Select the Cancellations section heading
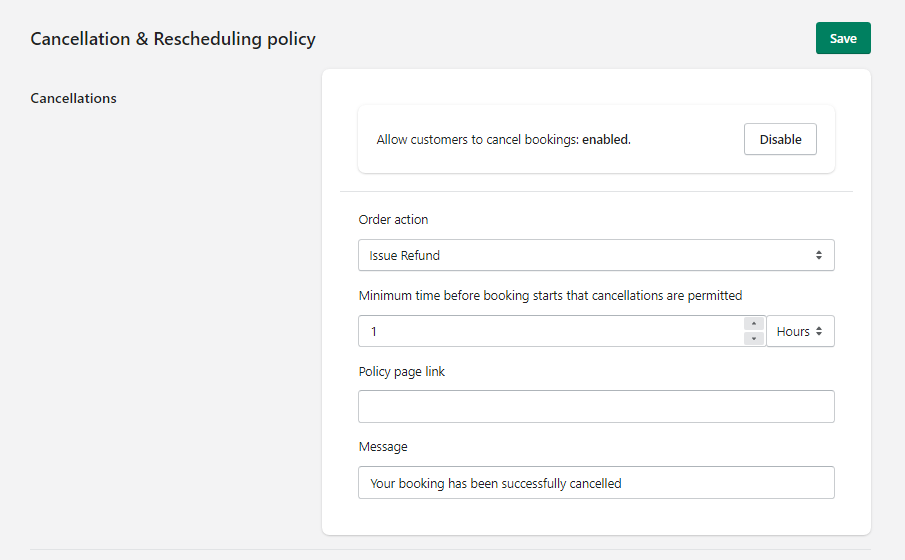Screen dimensions: 905x560 [x=73, y=98]
